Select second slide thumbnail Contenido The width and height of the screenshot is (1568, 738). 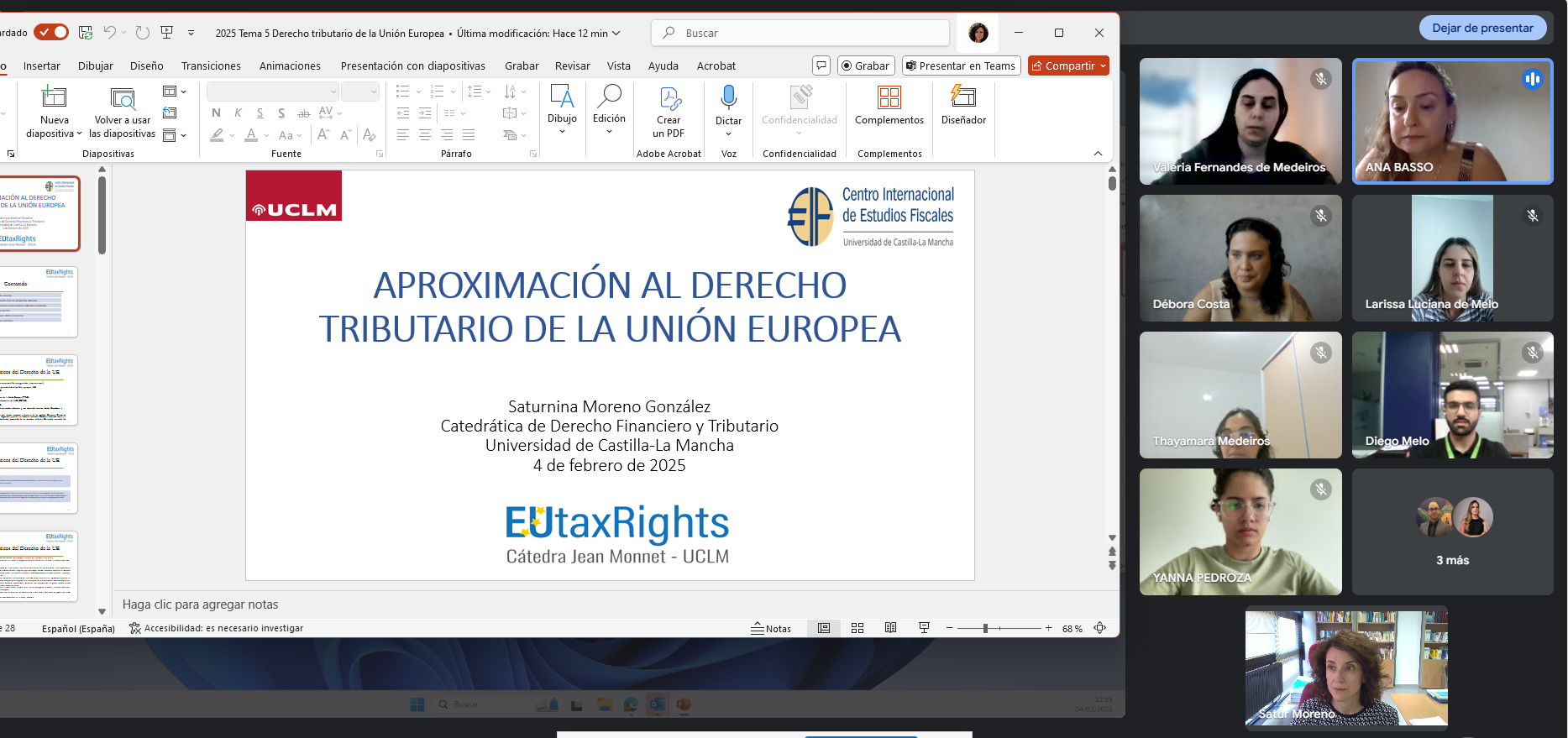tap(39, 302)
